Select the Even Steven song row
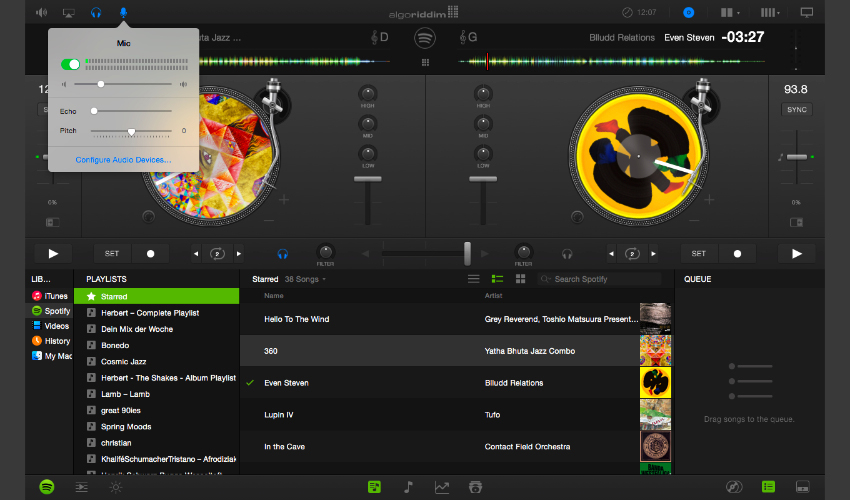850x500 pixels. click(440, 382)
